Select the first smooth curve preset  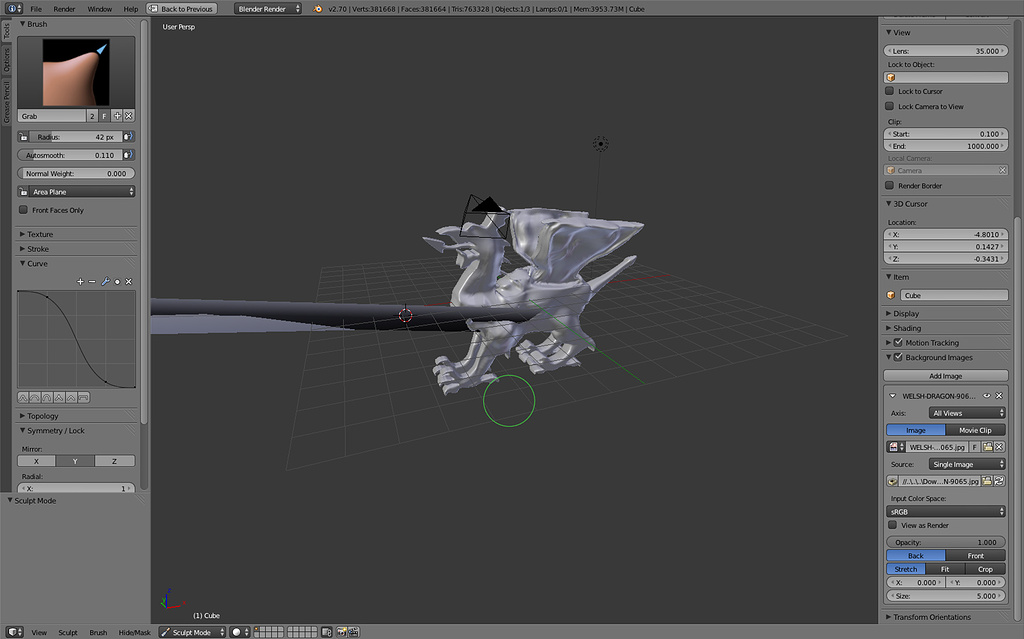23,397
